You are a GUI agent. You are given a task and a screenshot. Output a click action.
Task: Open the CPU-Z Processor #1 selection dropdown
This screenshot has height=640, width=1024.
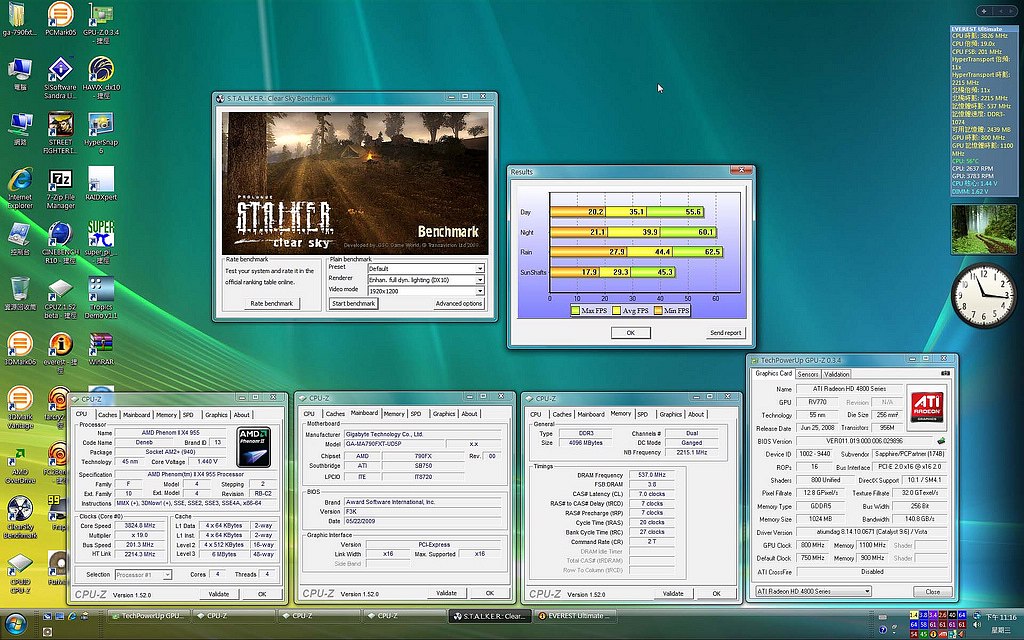point(143,575)
